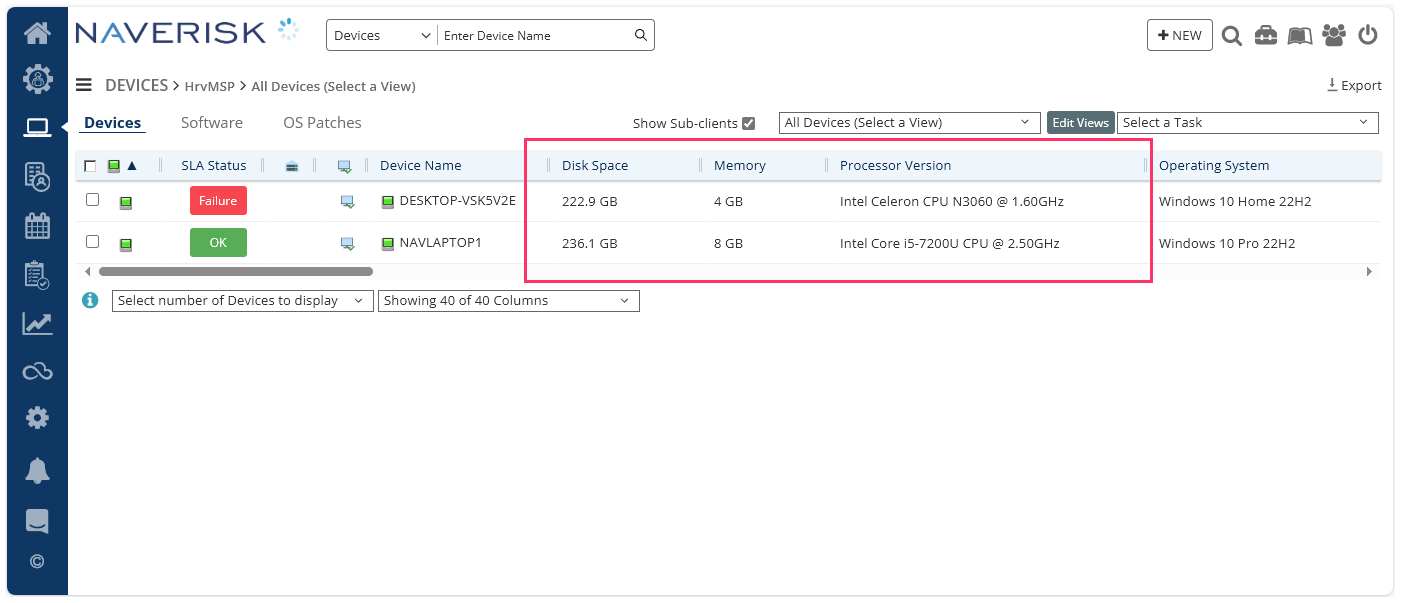Open the chat bubble icon in sidebar
The width and height of the screenshot is (1402, 603).
pos(37,521)
